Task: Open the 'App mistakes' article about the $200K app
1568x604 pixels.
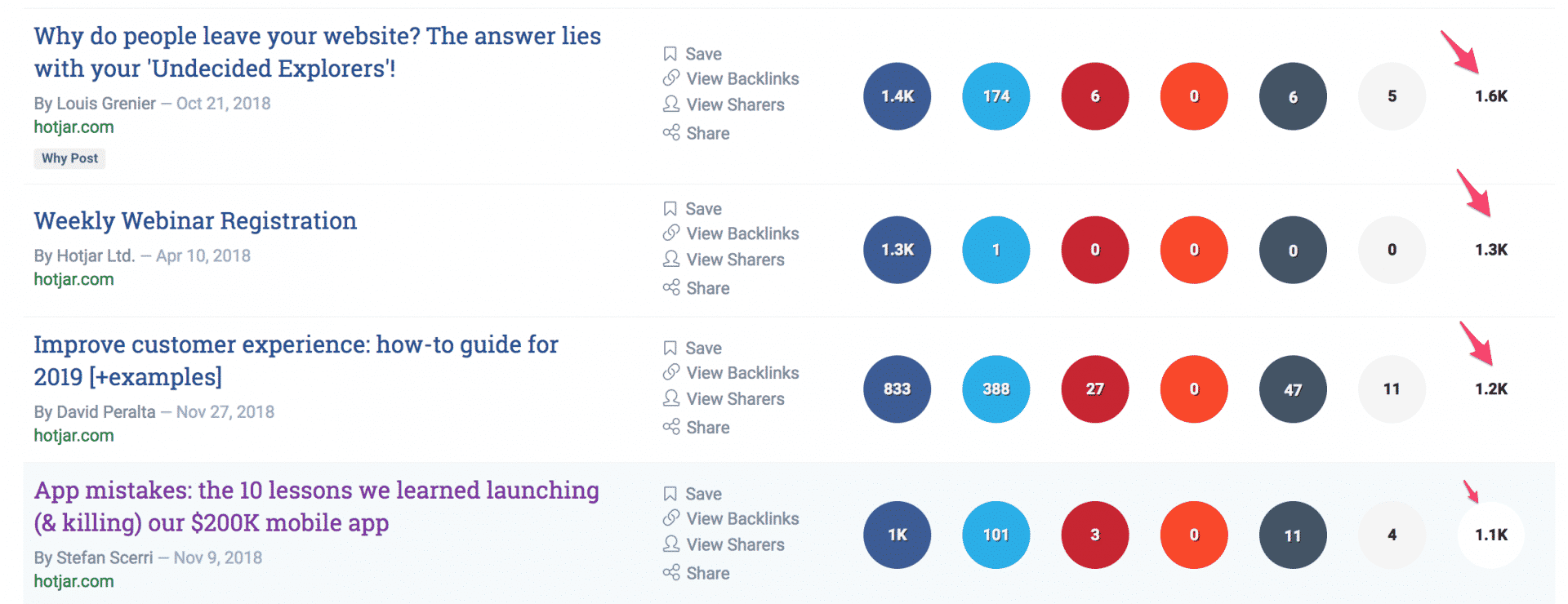Action: [x=315, y=507]
